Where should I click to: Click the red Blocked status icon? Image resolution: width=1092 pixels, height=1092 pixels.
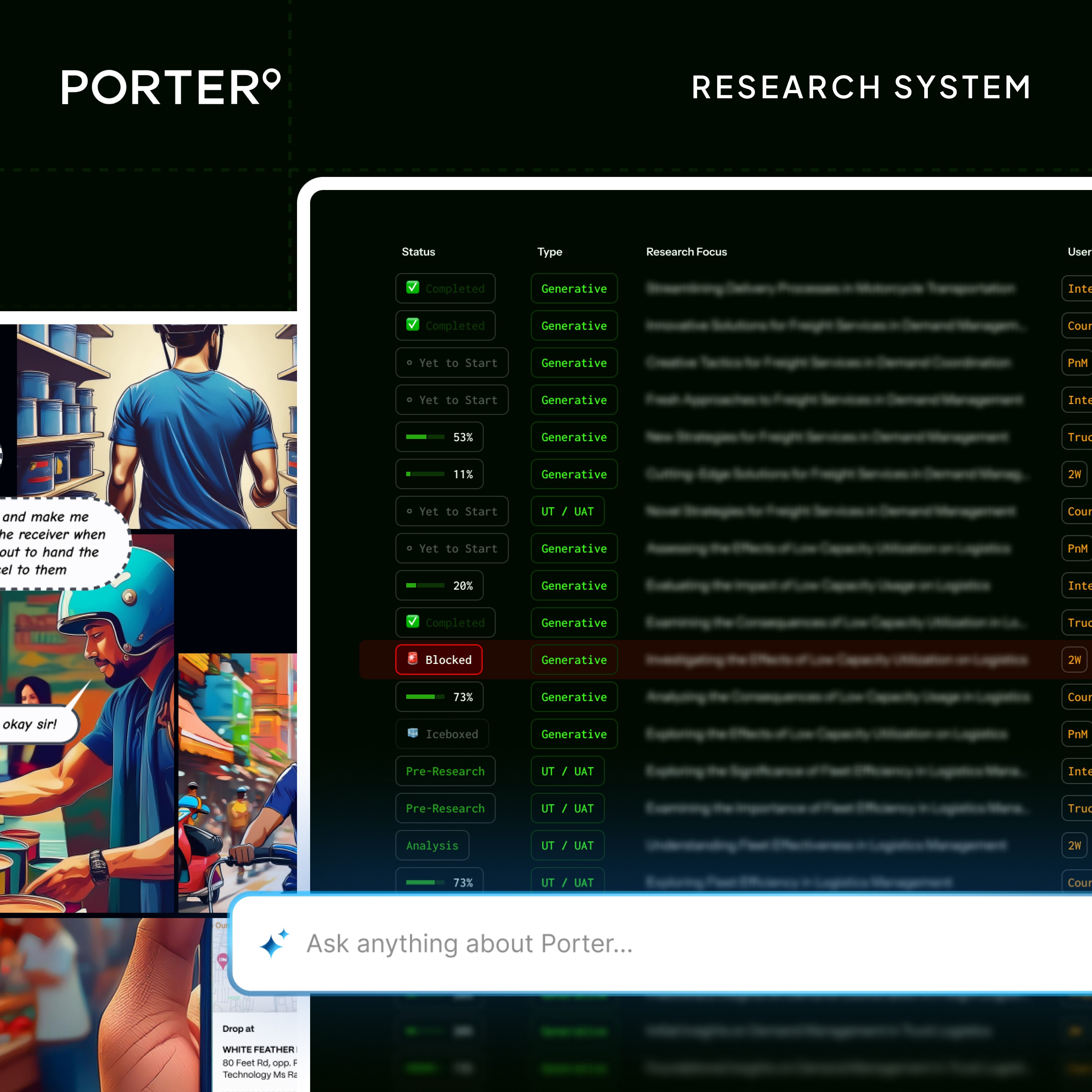coord(413,658)
